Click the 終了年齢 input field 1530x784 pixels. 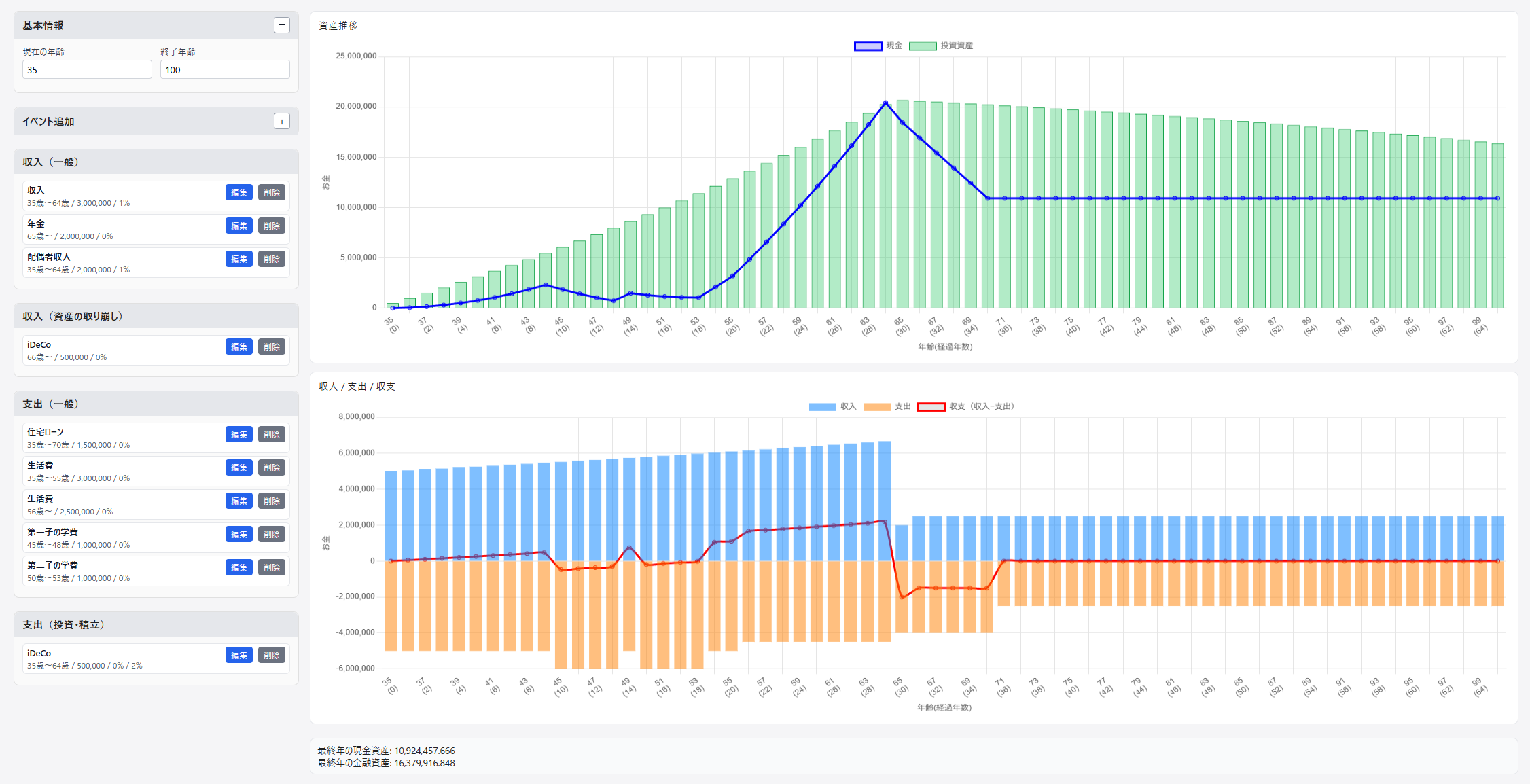tap(225, 69)
